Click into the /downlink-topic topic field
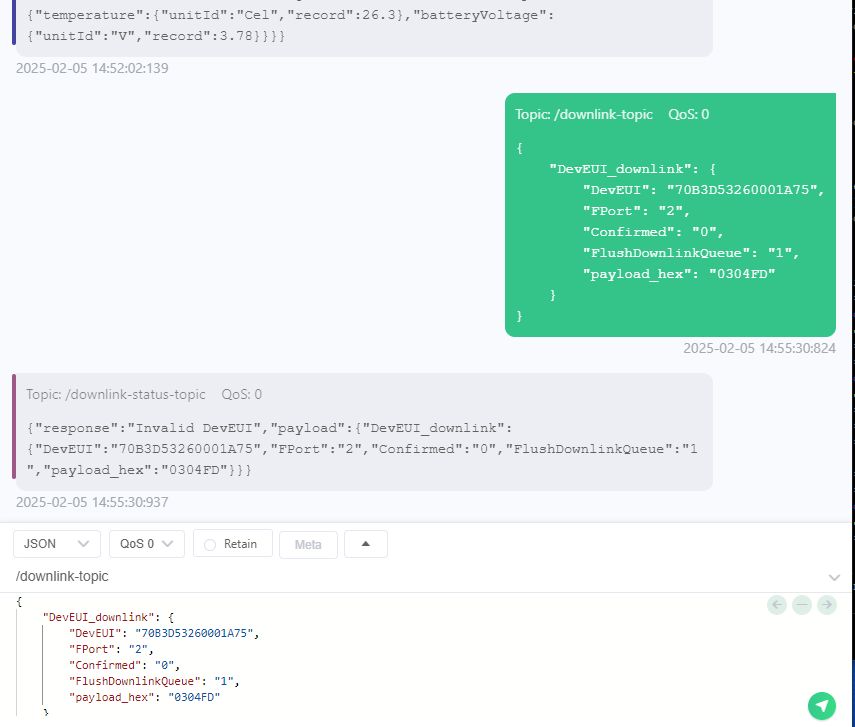855x727 pixels. point(400,577)
